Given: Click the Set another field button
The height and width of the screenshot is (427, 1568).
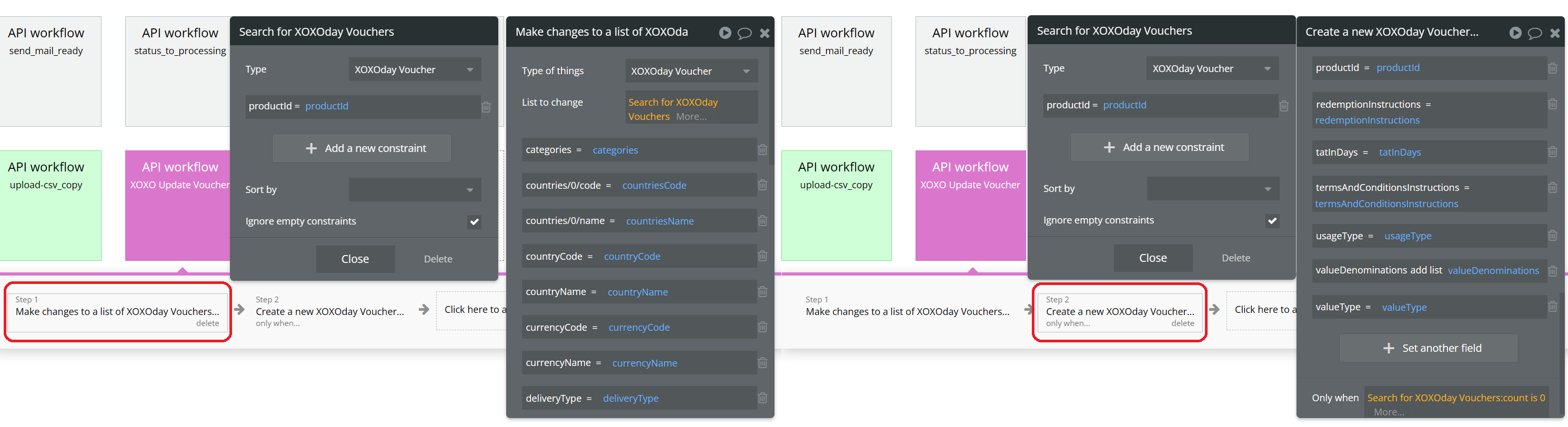Looking at the screenshot, I should tap(1428, 348).
